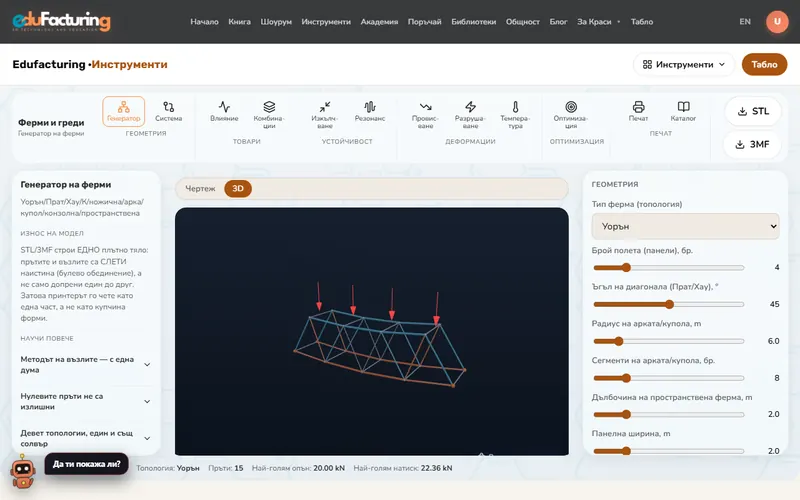Open the Инструменти dropdown in subheader
Image resolution: width=800 pixels, height=500 pixels.
[684, 64]
